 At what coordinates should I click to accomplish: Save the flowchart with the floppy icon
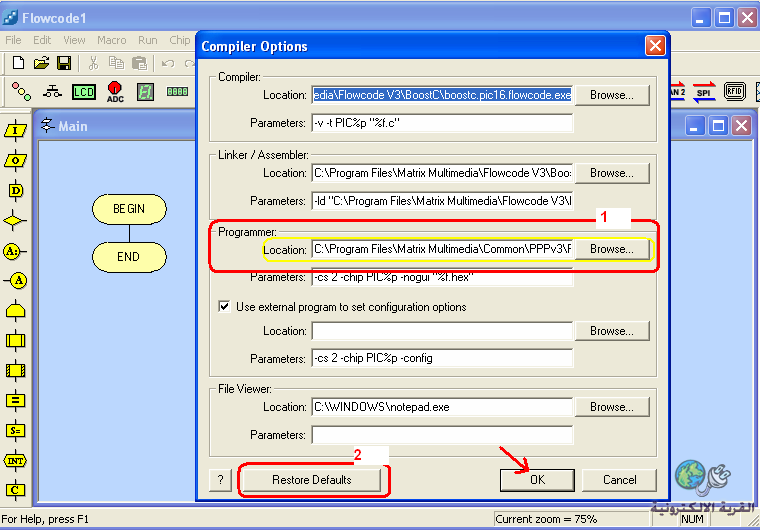coord(64,63)
